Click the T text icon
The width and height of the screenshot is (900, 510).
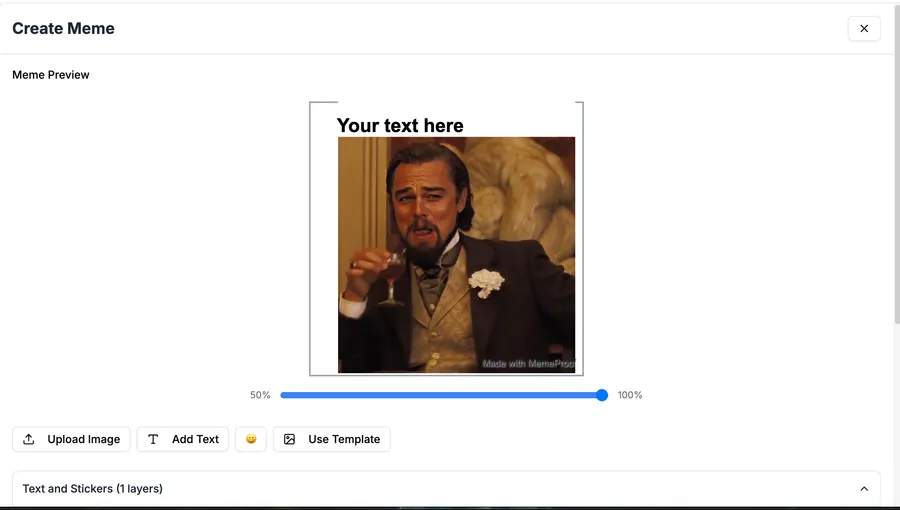click(153, 439)
